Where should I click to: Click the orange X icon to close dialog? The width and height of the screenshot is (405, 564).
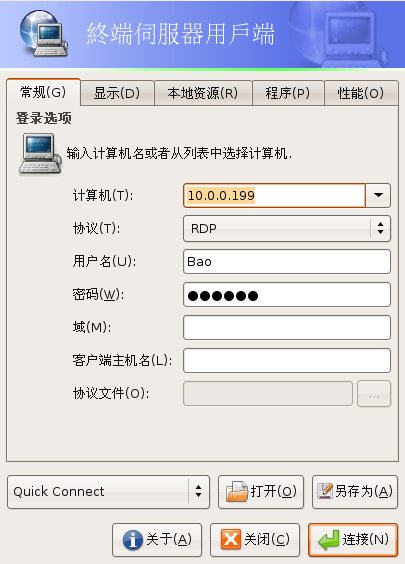pos(231,539)
